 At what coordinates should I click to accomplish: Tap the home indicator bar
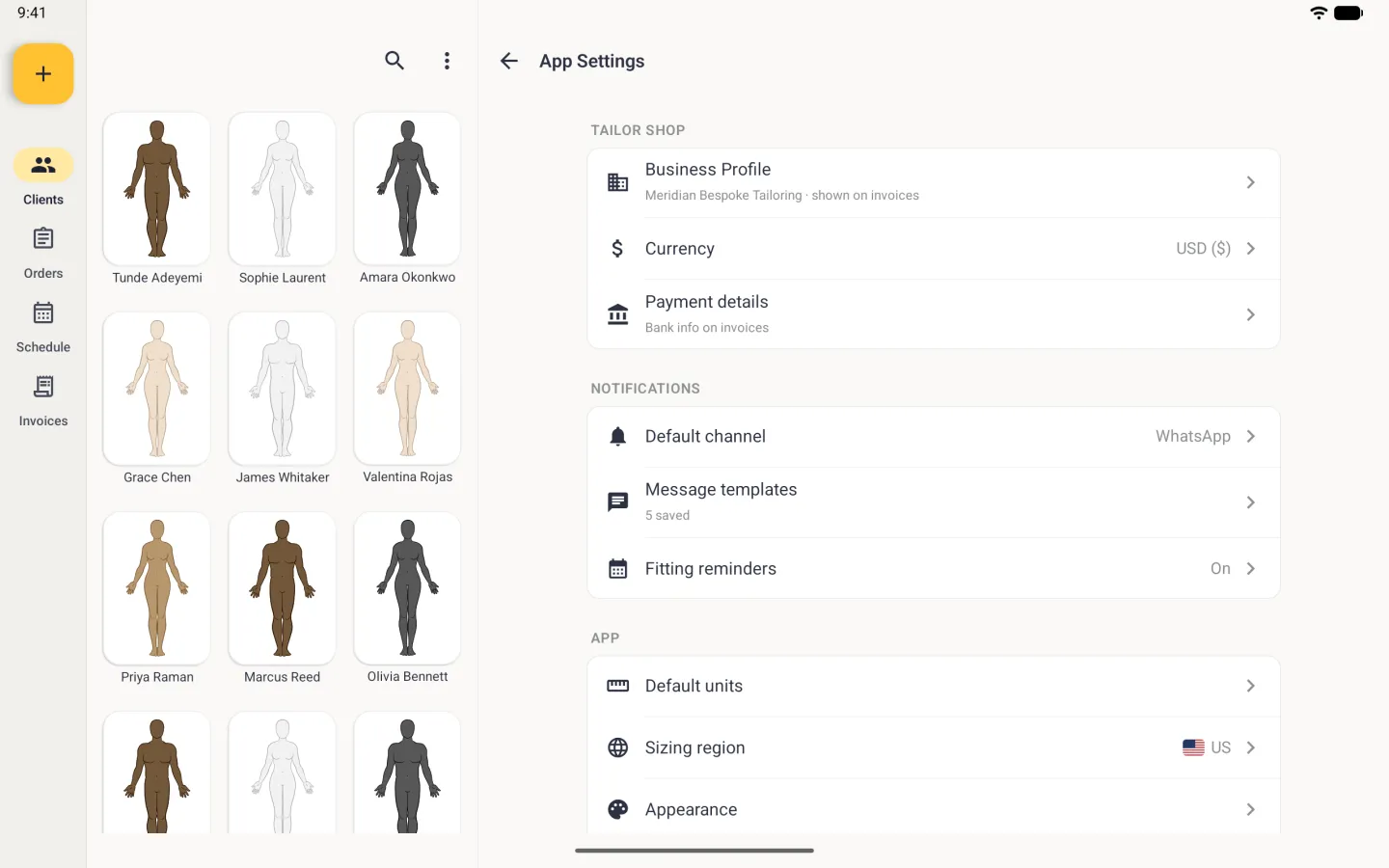point(694,851)
